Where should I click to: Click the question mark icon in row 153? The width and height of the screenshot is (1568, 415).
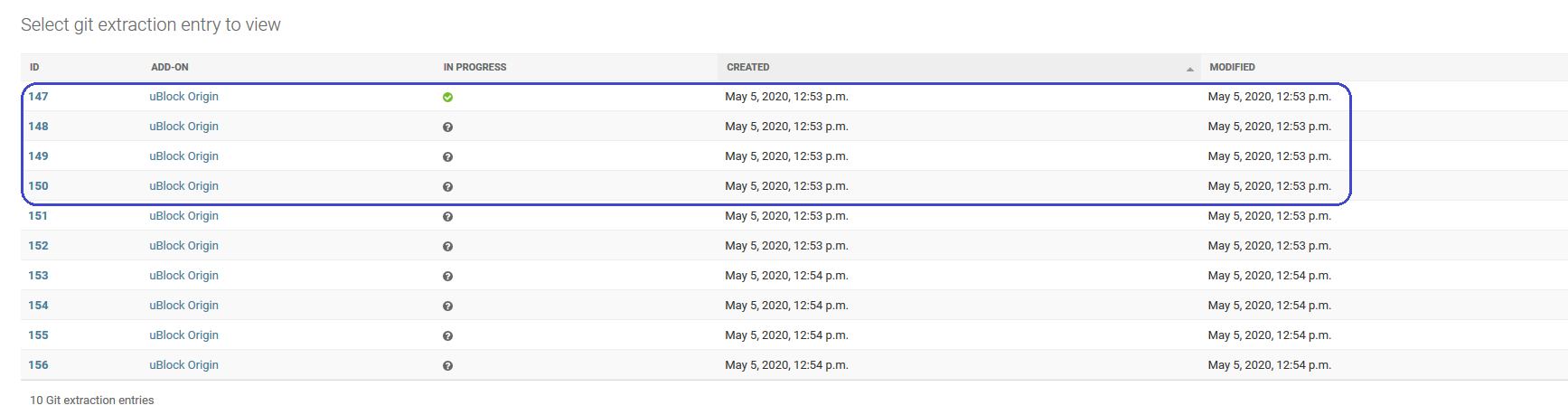coord(447,276)
